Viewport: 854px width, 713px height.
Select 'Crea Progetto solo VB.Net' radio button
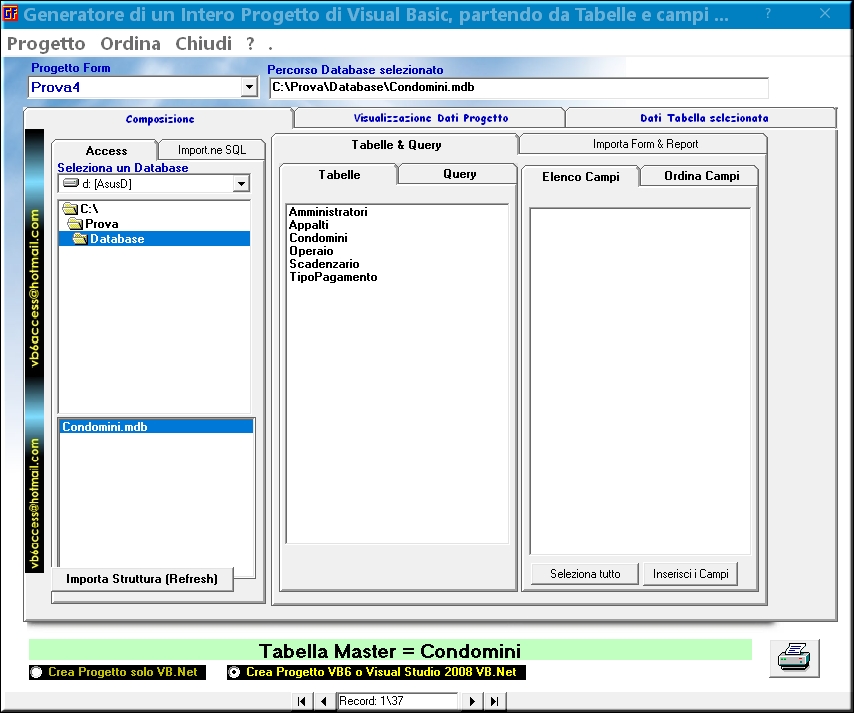[36, 672]
